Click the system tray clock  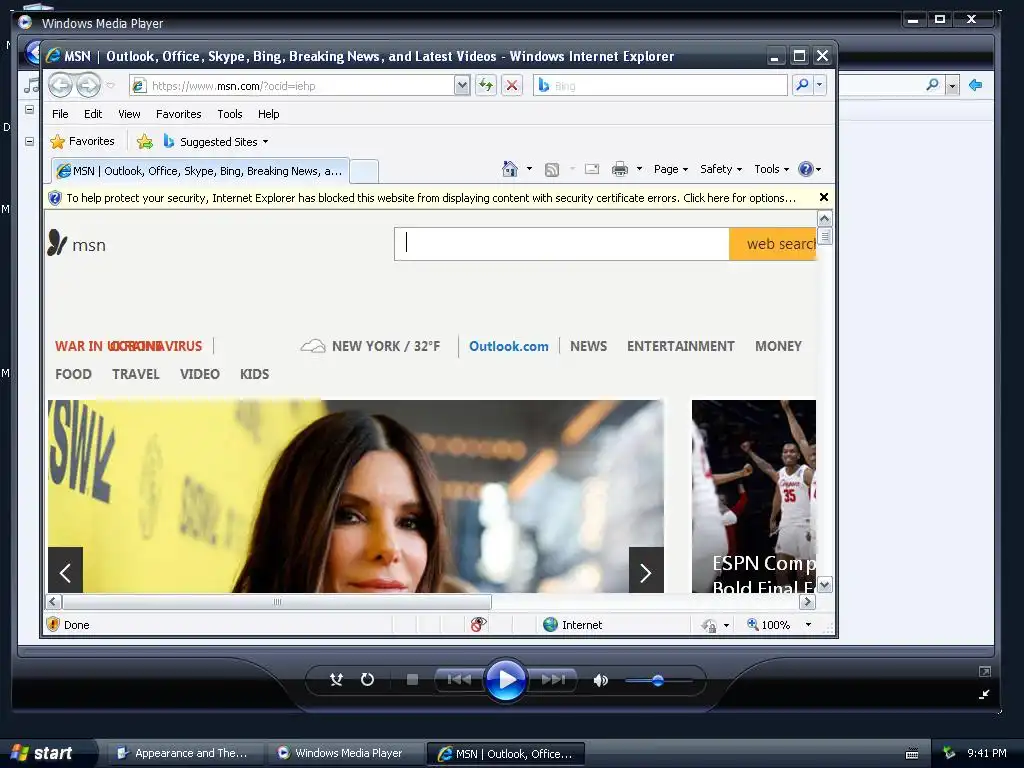tap(986, 753)
